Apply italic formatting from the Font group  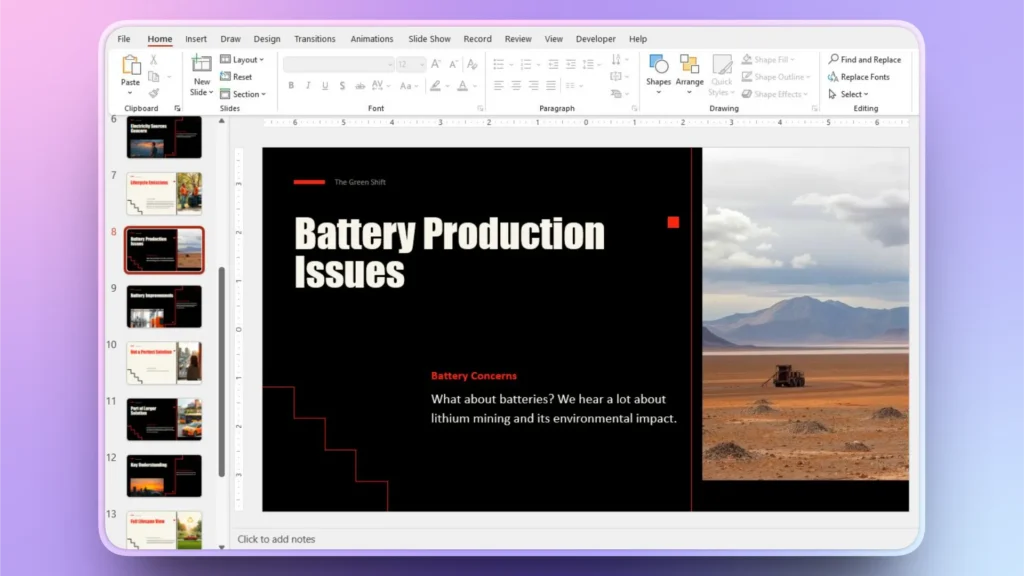pos(308,85)
